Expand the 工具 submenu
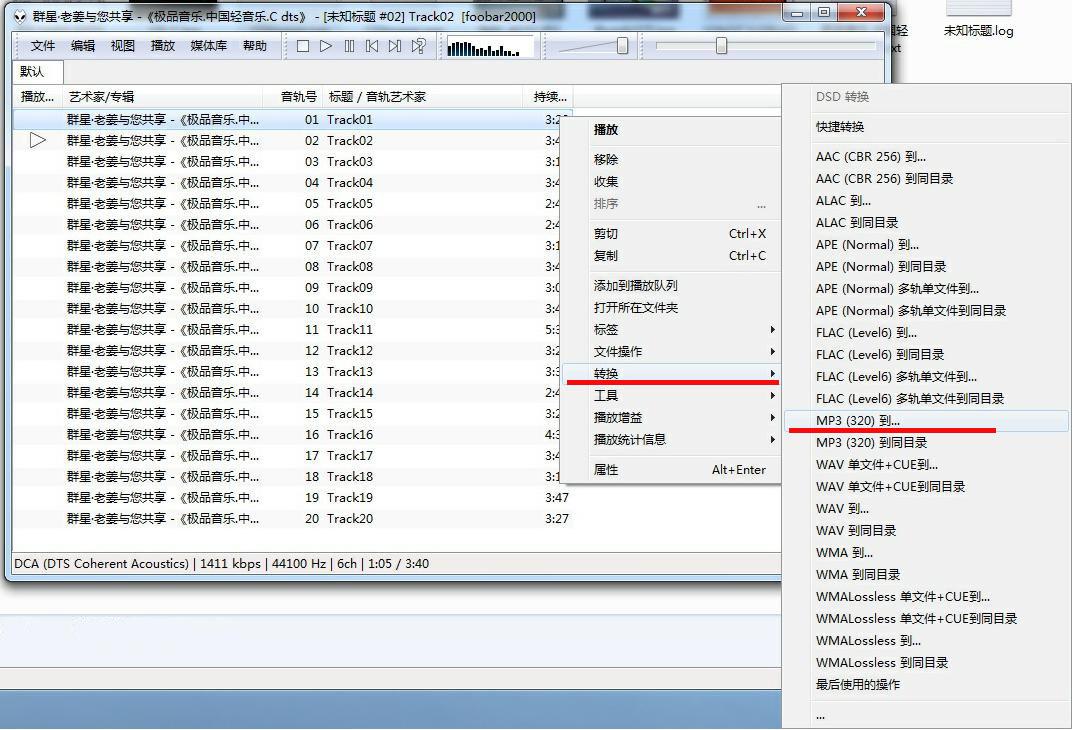 point(673,395)
